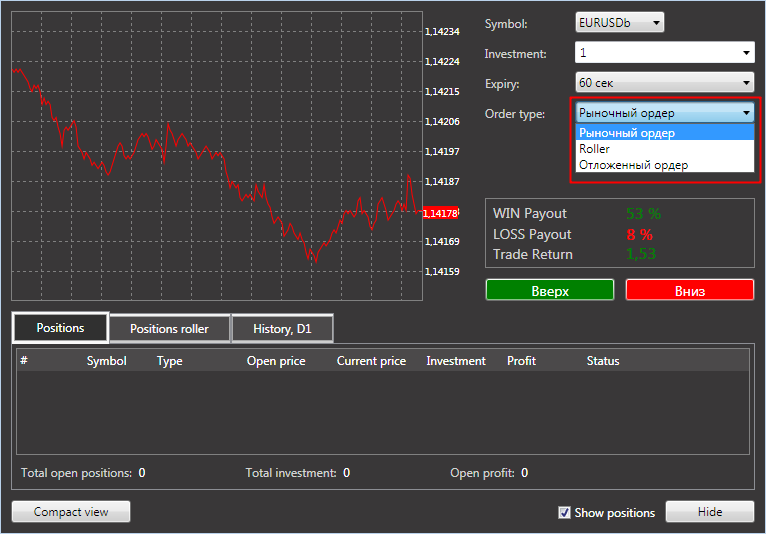Click the Symbol column header

[106, 361]
